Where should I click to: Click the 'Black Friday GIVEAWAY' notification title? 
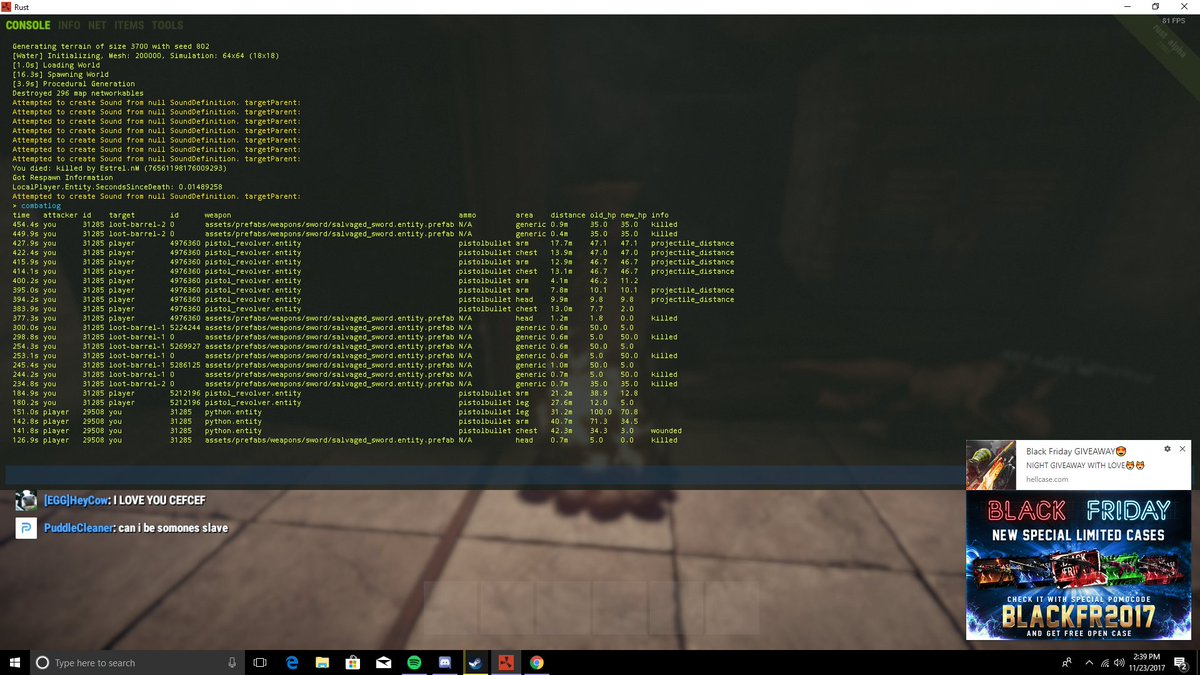(1077, 452)
